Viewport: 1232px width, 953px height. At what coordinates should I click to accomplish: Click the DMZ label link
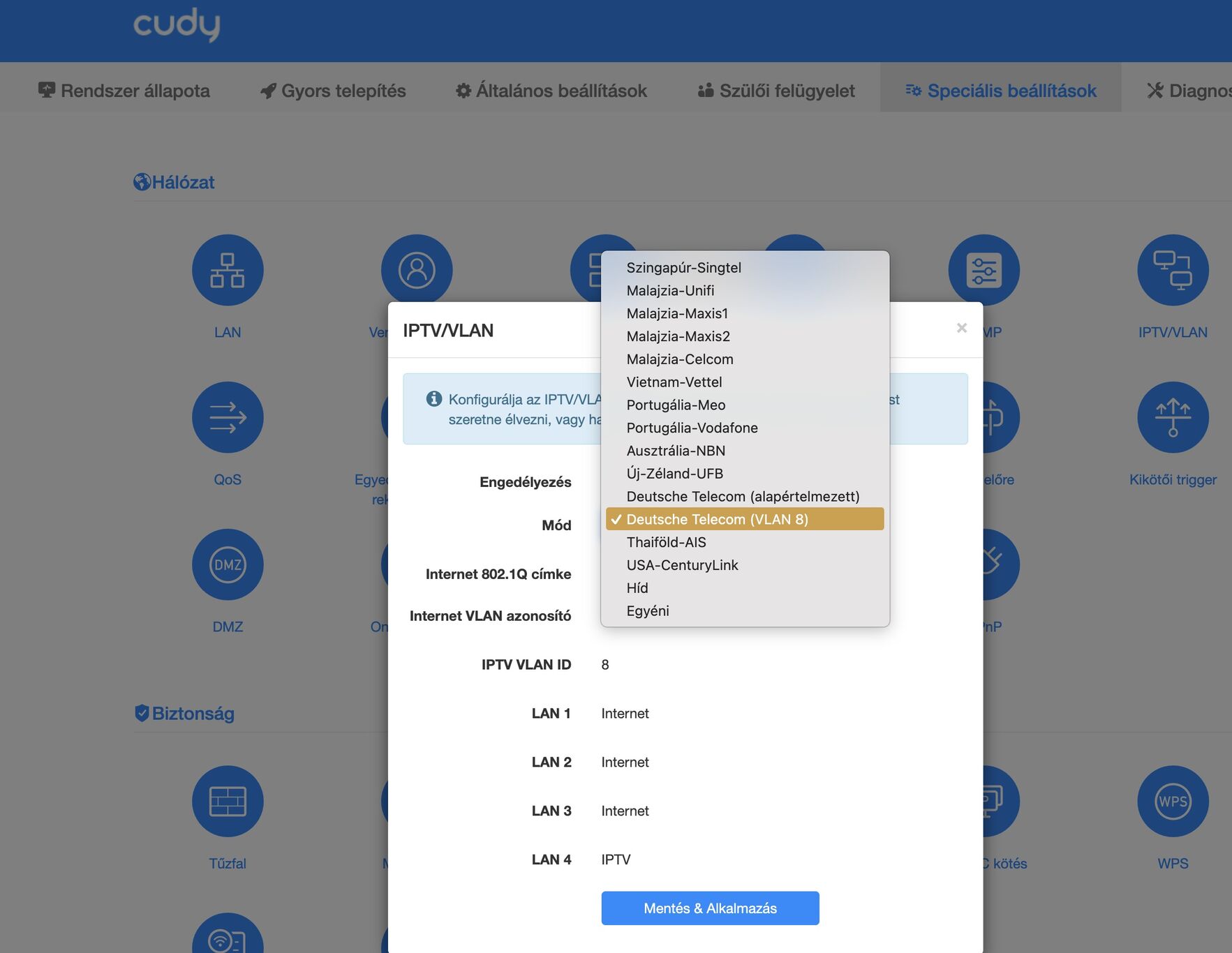pos(228,626)
